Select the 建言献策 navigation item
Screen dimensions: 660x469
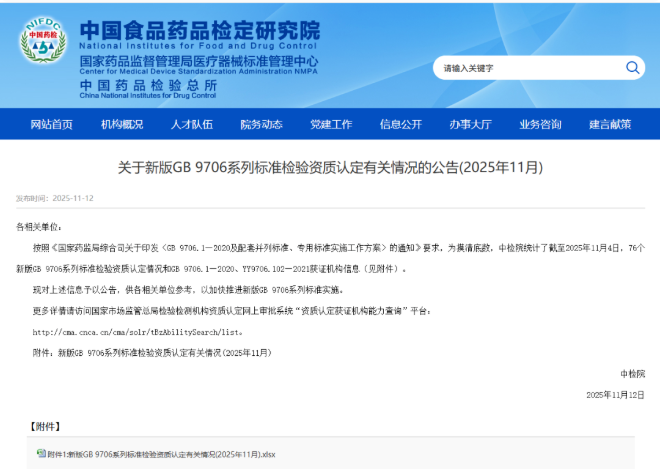[610, 125]
